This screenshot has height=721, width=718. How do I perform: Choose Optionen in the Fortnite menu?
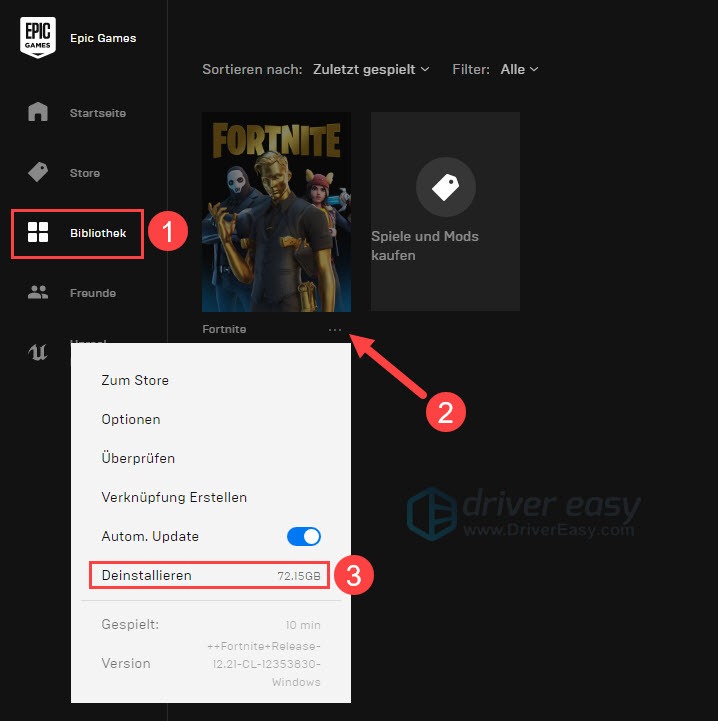coord(131,419)
